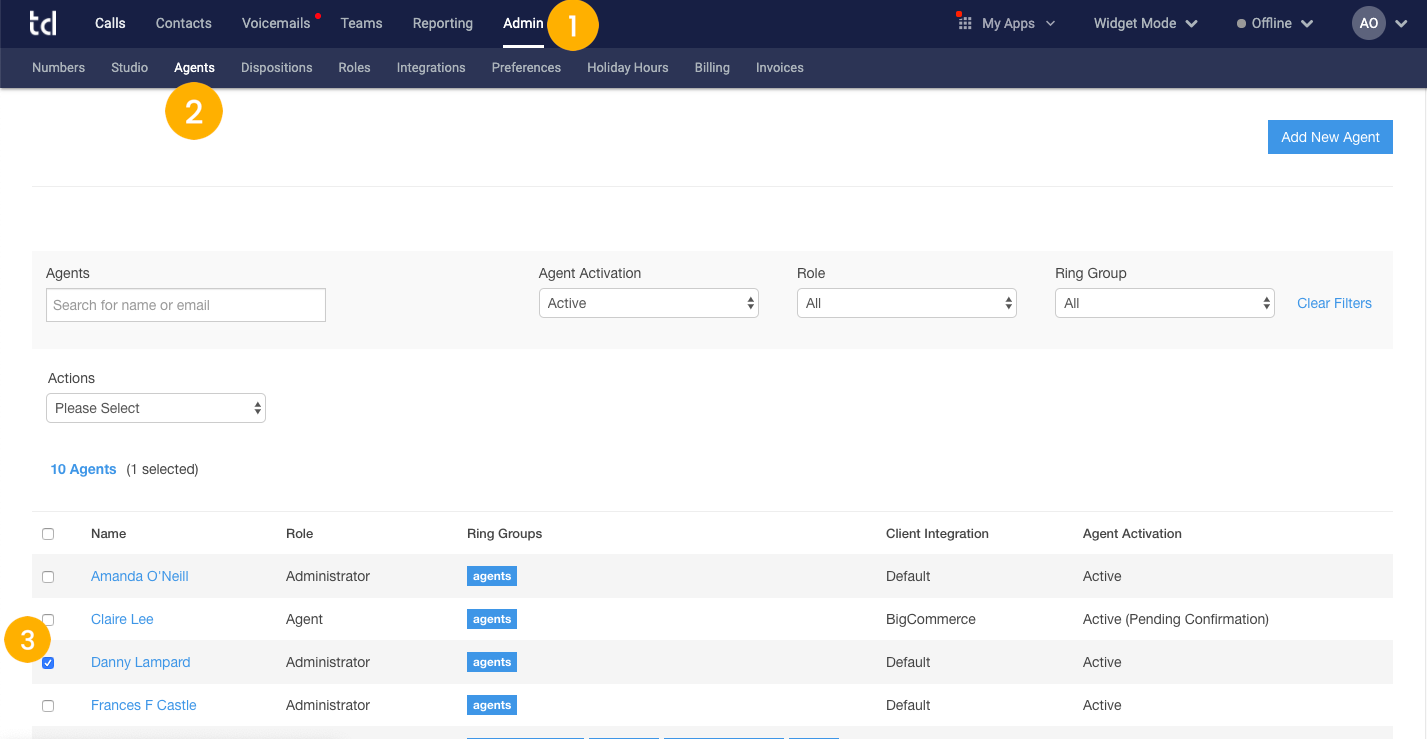The width and height of the screenshot is (1427, 739).
Task: Open Frances F Castle agent link
Action: click(144, 705)
